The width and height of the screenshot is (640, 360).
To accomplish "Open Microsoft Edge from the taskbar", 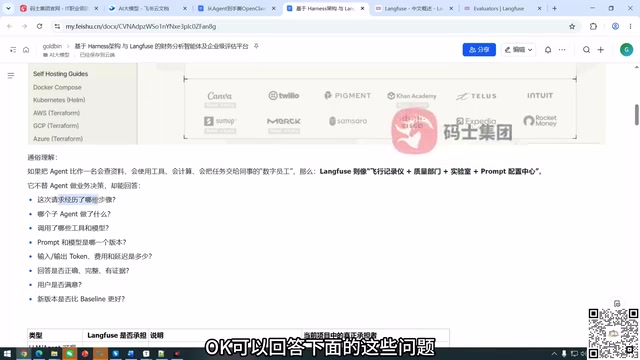I will [x=39, y=353].
